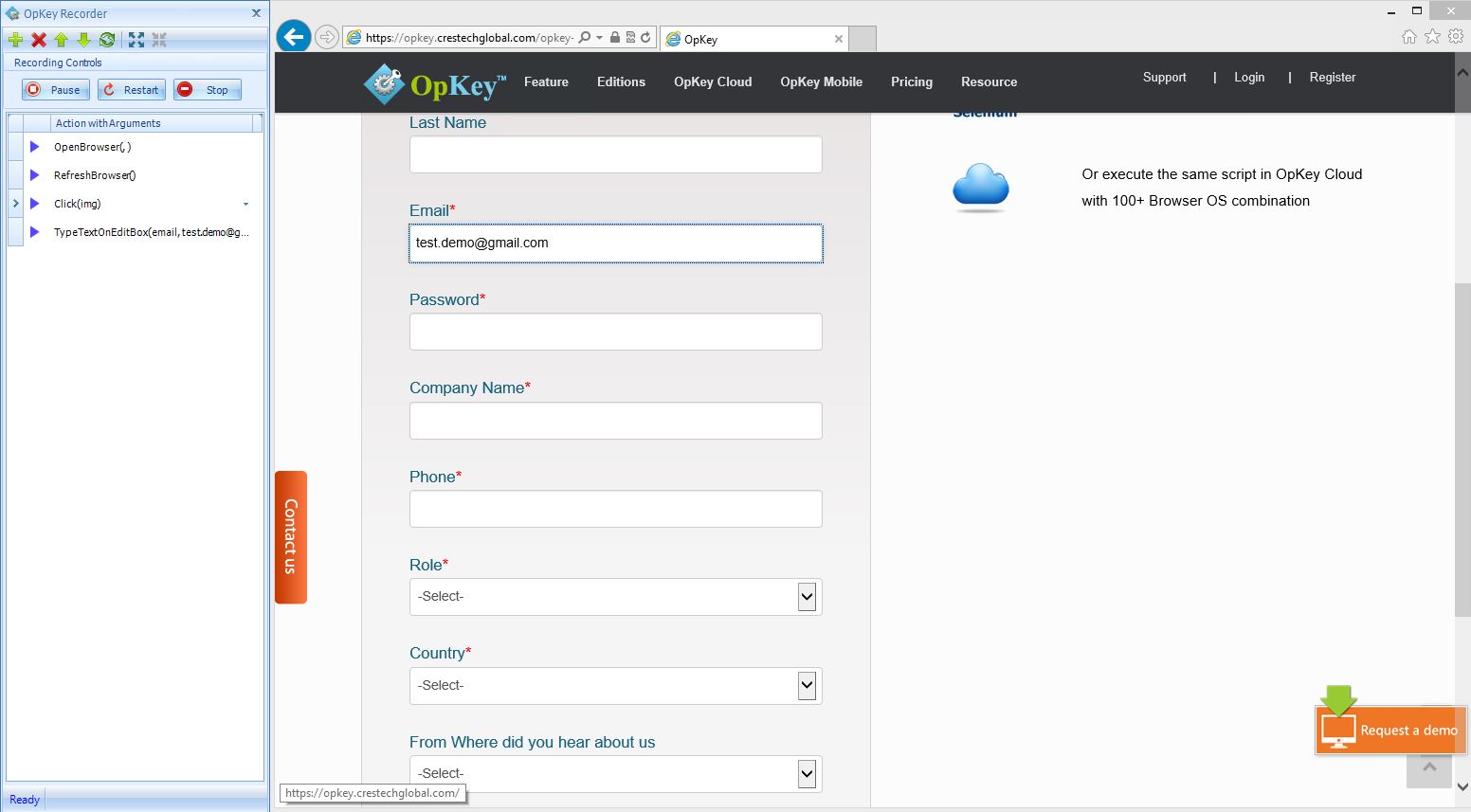The image size is (1471, 812).
Task: Stop the recording
Action: (208, 90)
